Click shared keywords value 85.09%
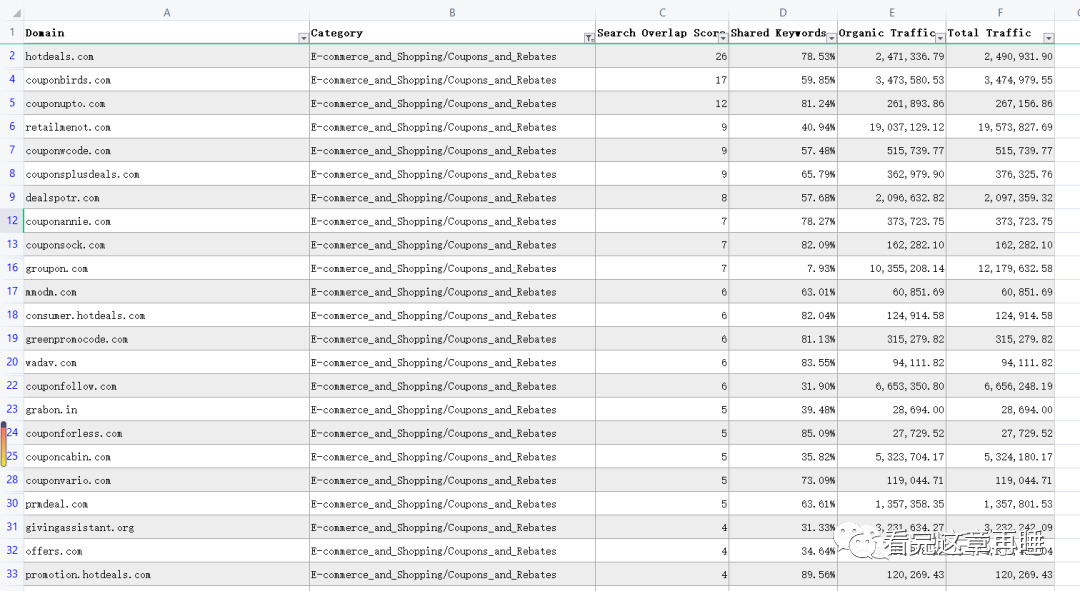 tap(783, 433)
